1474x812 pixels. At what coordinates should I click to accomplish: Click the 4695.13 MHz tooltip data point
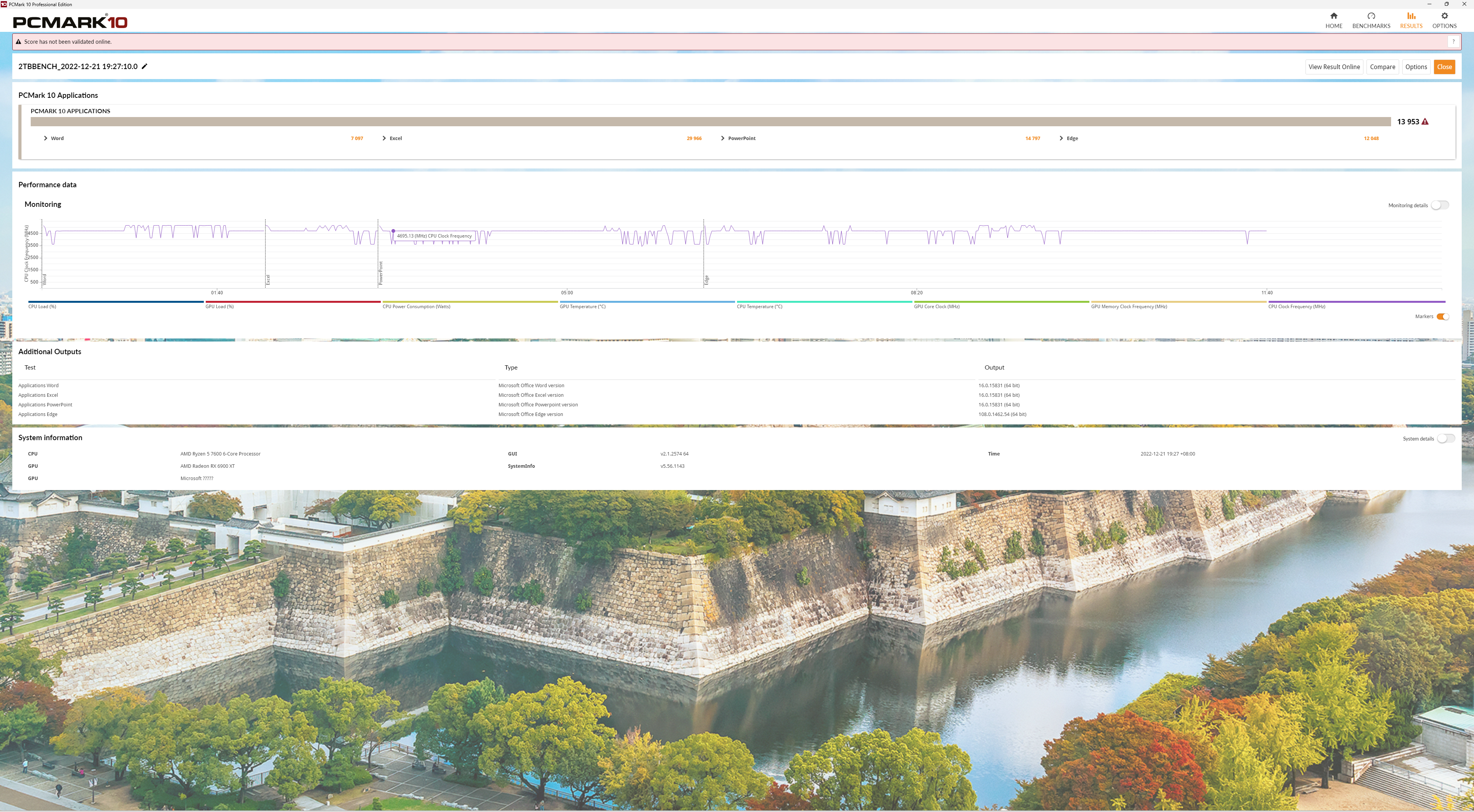(x=393, y=231)
